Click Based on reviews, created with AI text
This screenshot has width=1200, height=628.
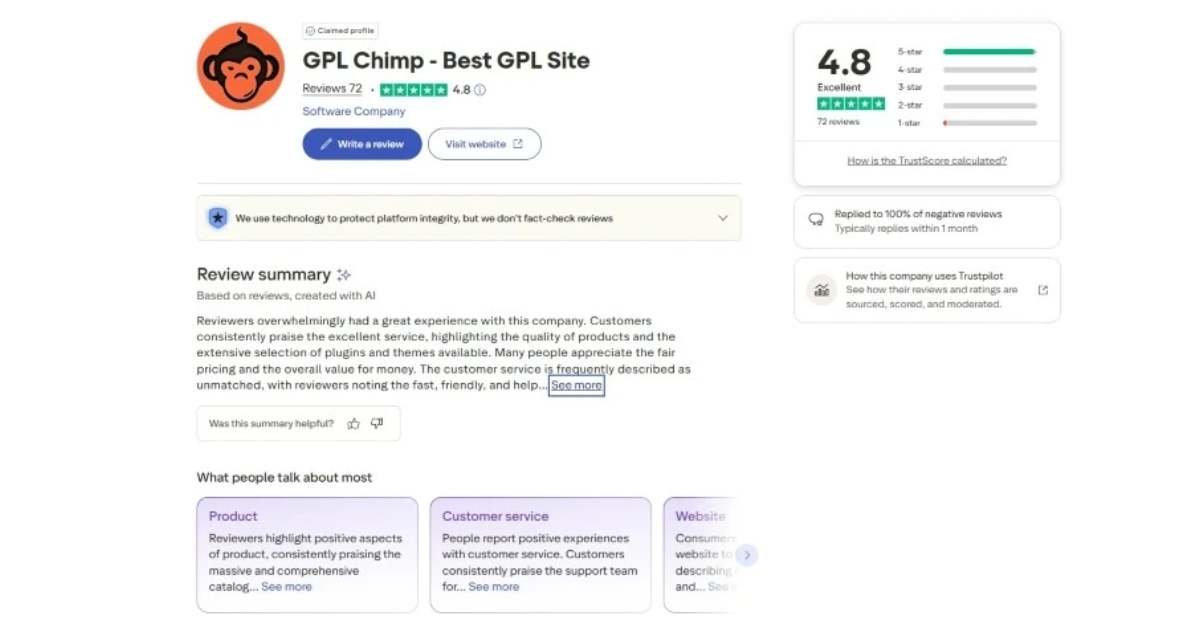(x=286, y=296)
